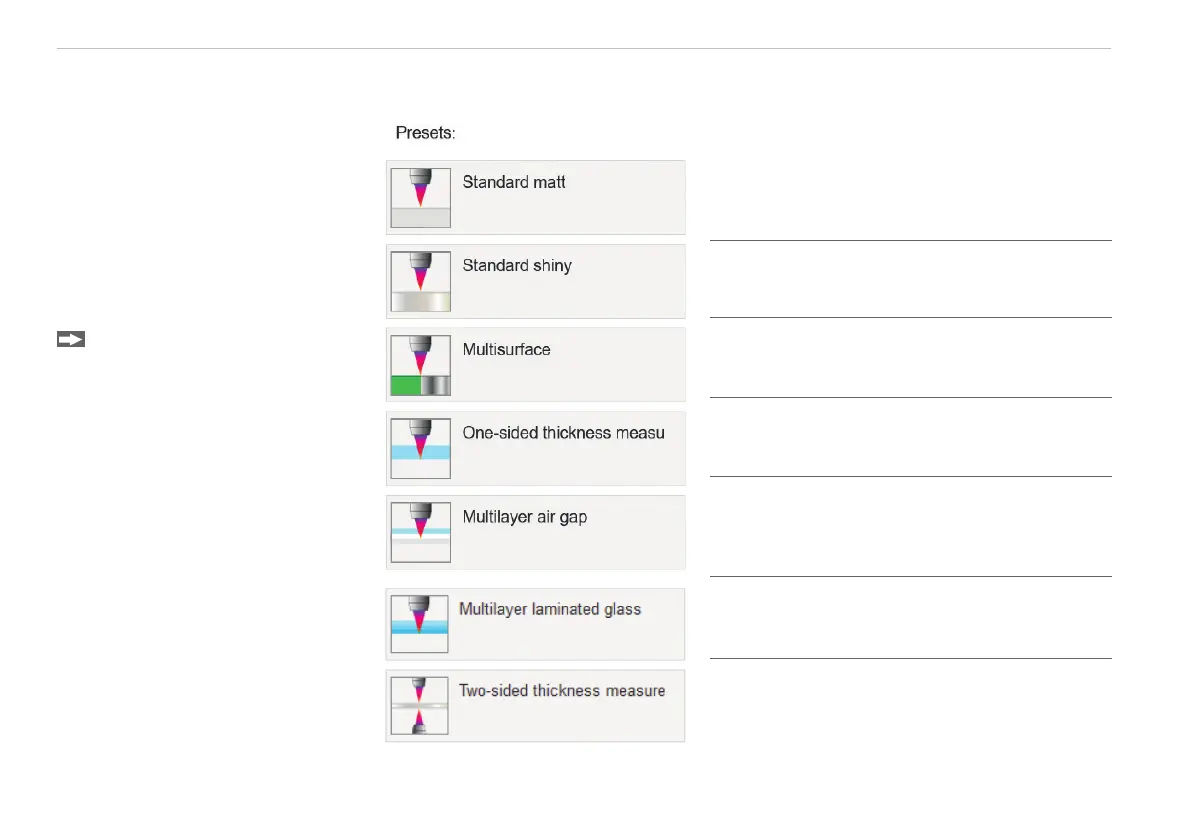Click the Standard matt sensor icon
Viewport: 1191px width, 839px height.
pos(421,198)
